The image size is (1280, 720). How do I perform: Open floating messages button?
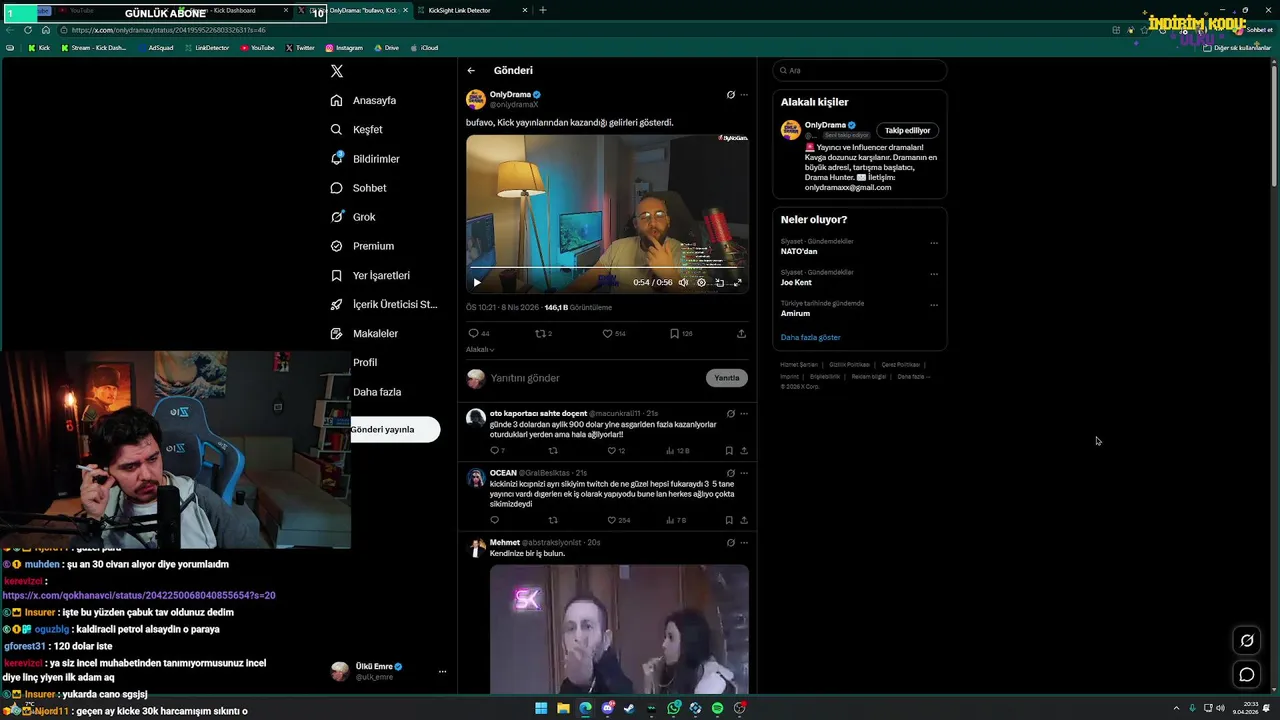tap(1247, 675)
